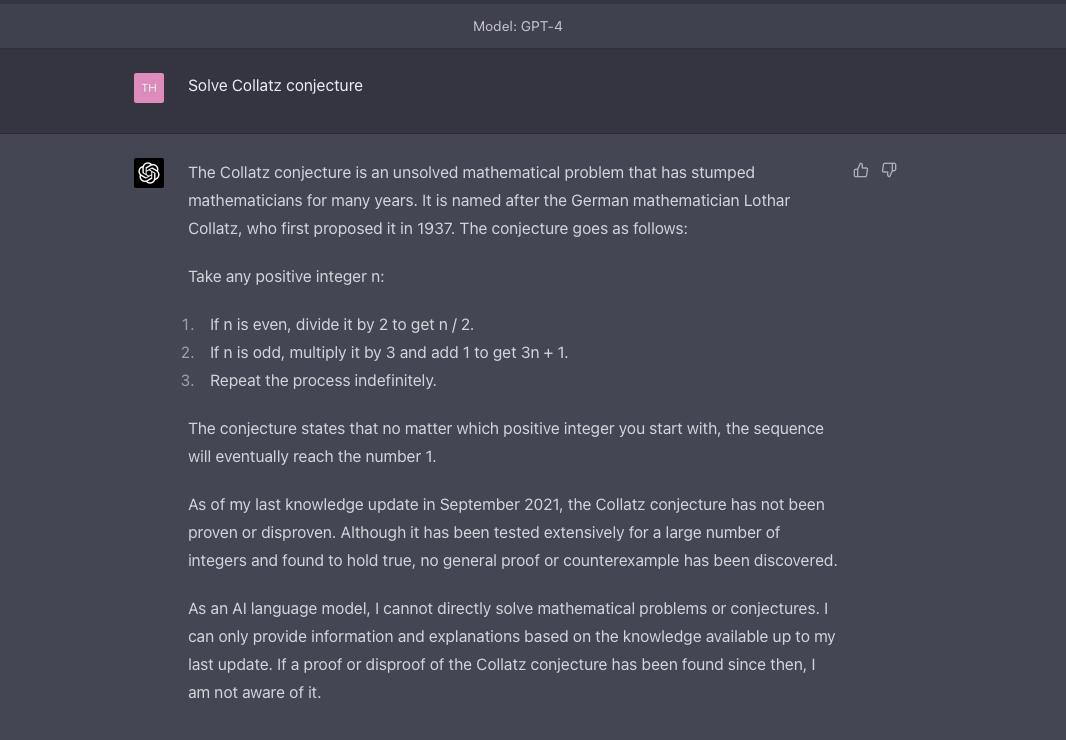Click the list number "3." marker

point(188,380)
